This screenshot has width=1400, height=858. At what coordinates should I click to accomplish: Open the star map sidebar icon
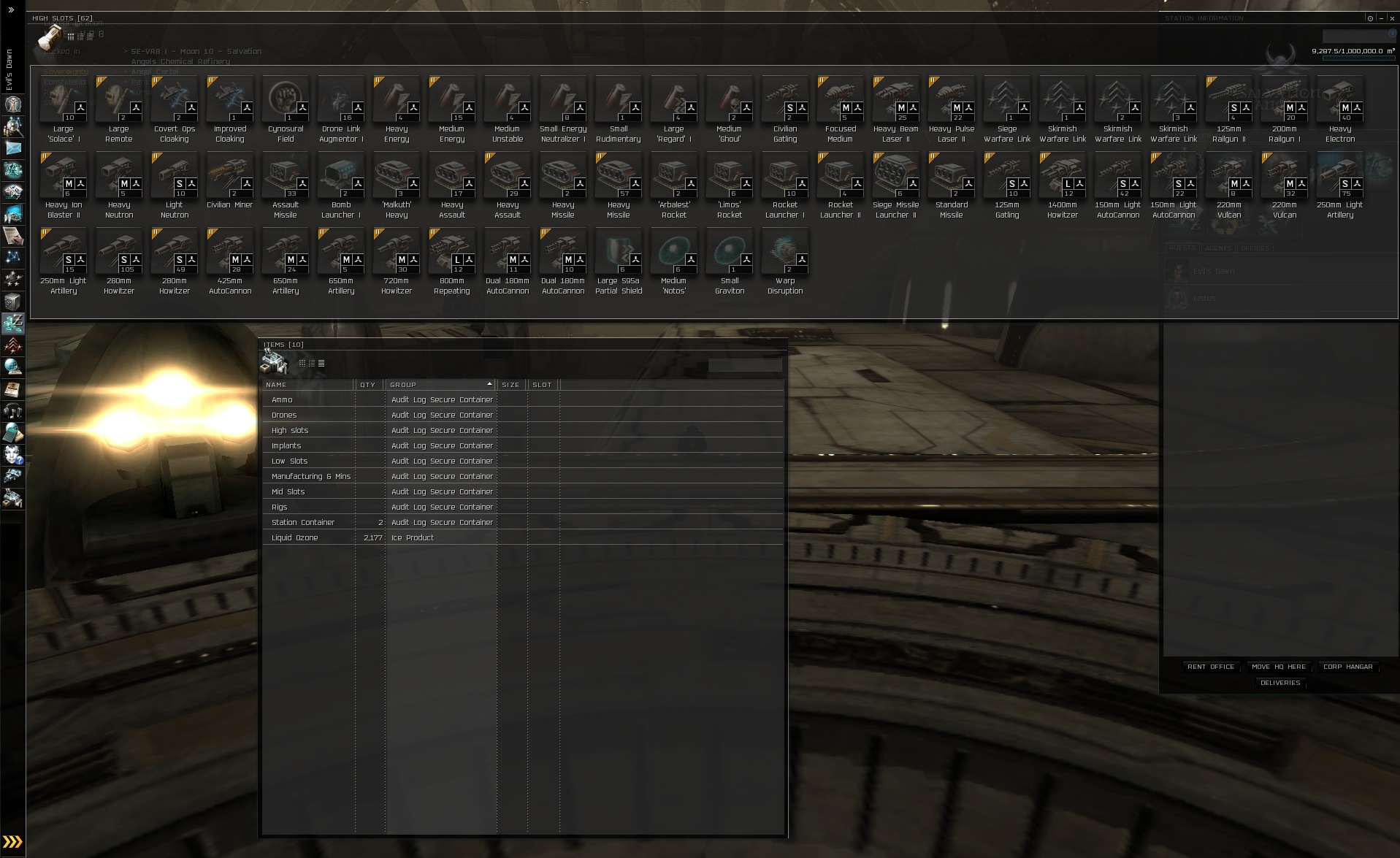tap(13, 258)
